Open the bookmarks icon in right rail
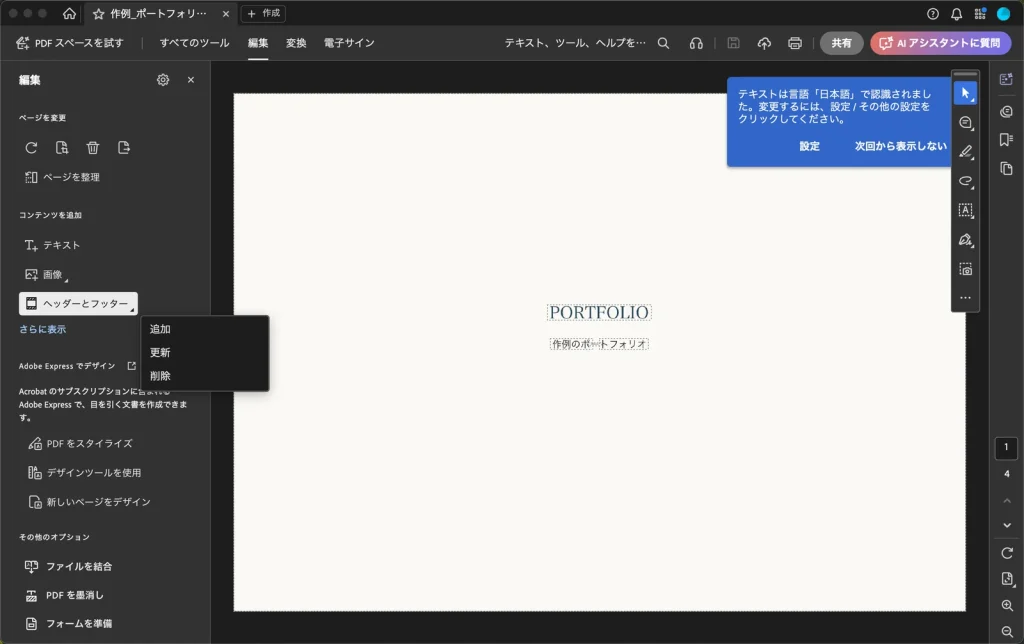The height and width of the screenshot is (644, 1024). (x=1006, y=140)
